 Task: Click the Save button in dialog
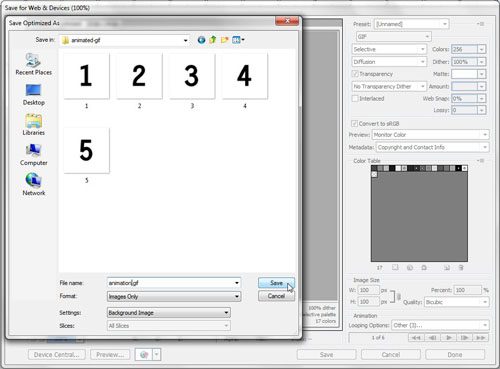click(x=276, y=283)
